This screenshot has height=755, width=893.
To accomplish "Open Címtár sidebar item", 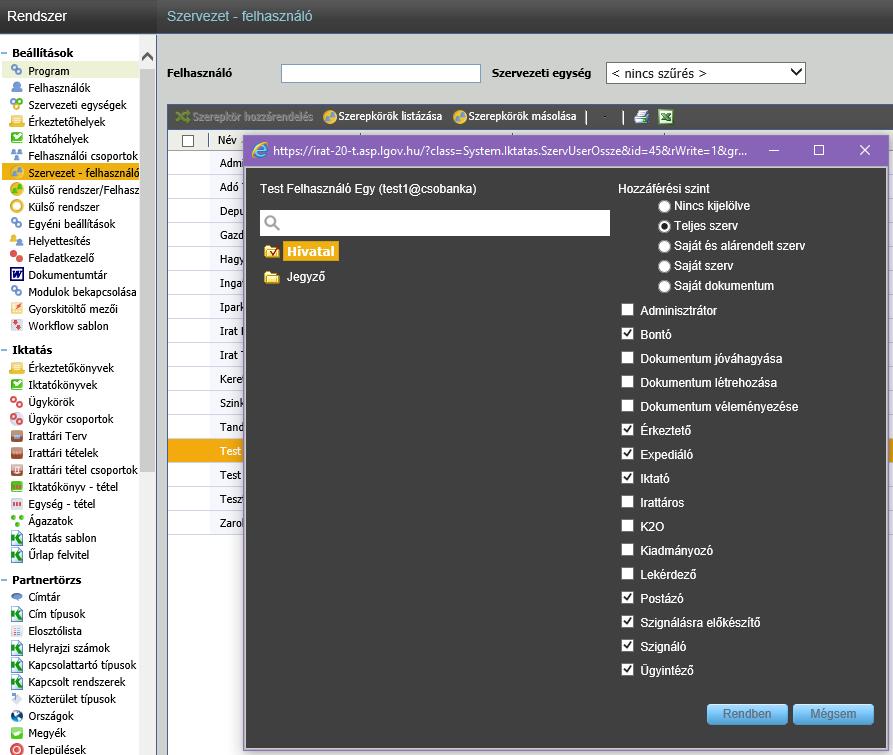I will point(44,597).
